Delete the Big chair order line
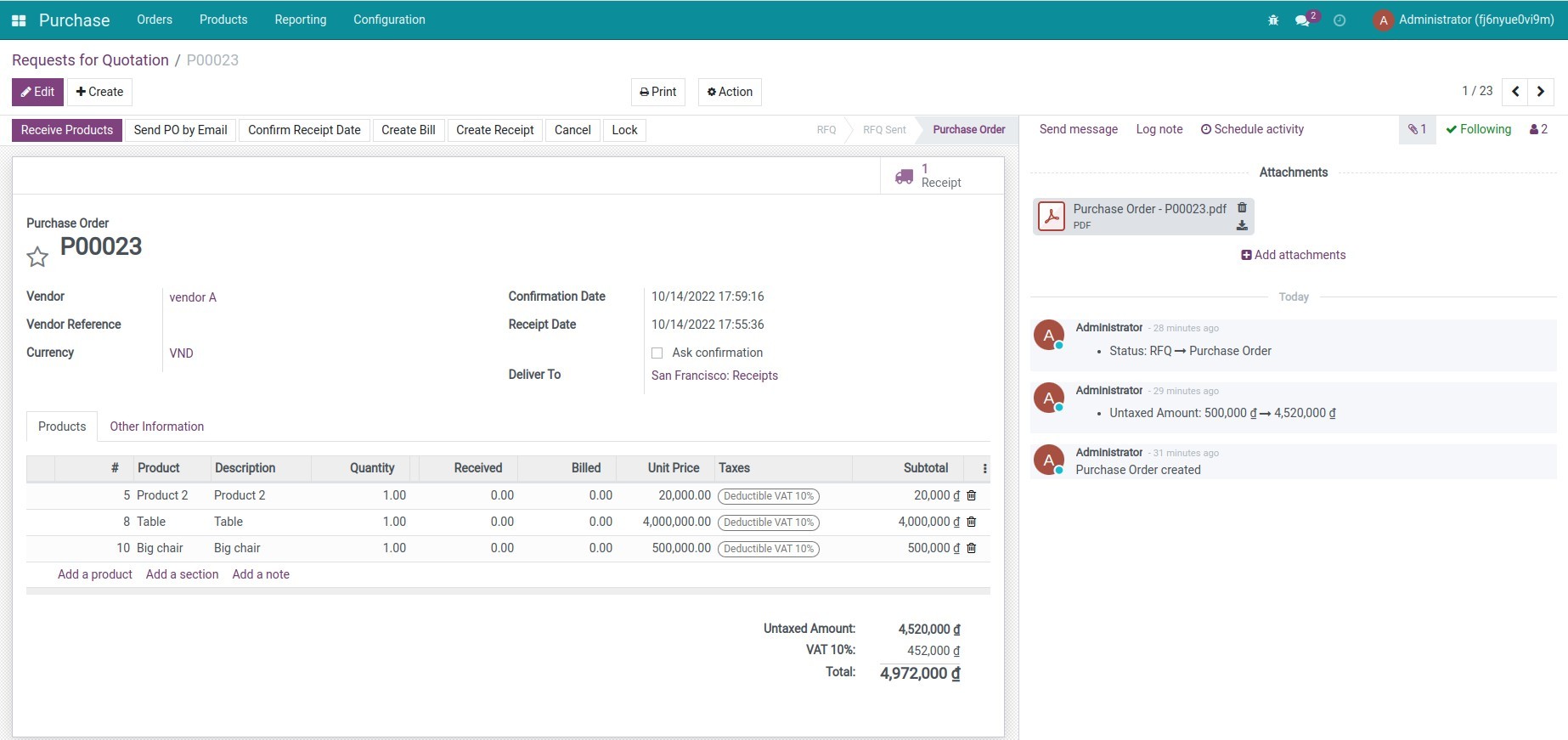This screenshot has height=740, width=1568. [x=972, y=548]
